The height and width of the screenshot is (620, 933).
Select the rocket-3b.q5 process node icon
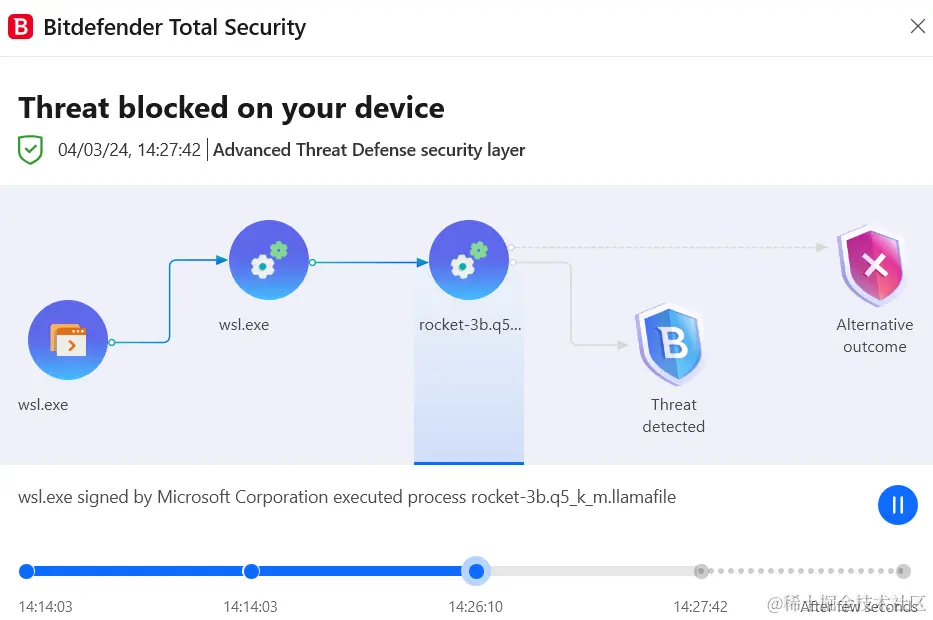click(x=469, y=261)
